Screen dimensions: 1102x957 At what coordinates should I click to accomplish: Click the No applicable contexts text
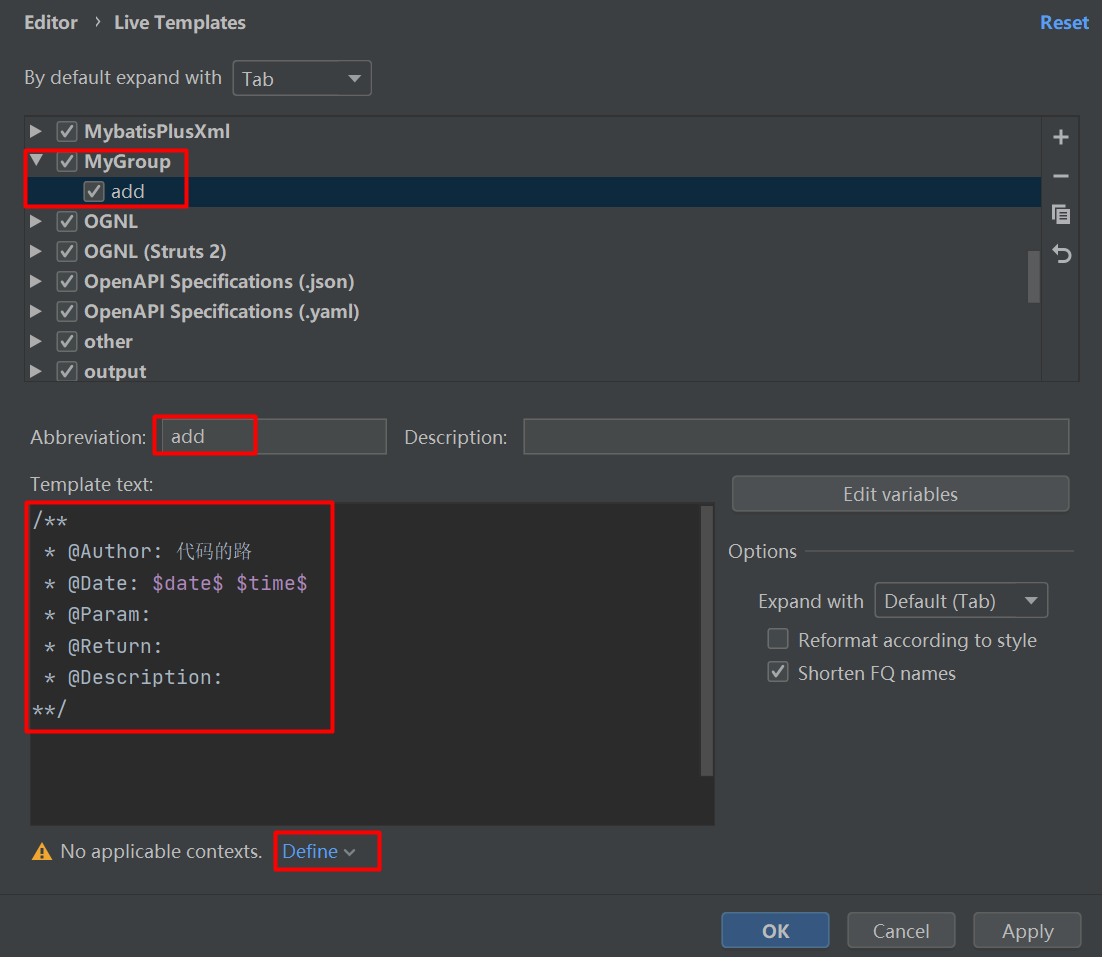(x=161, y=852)
